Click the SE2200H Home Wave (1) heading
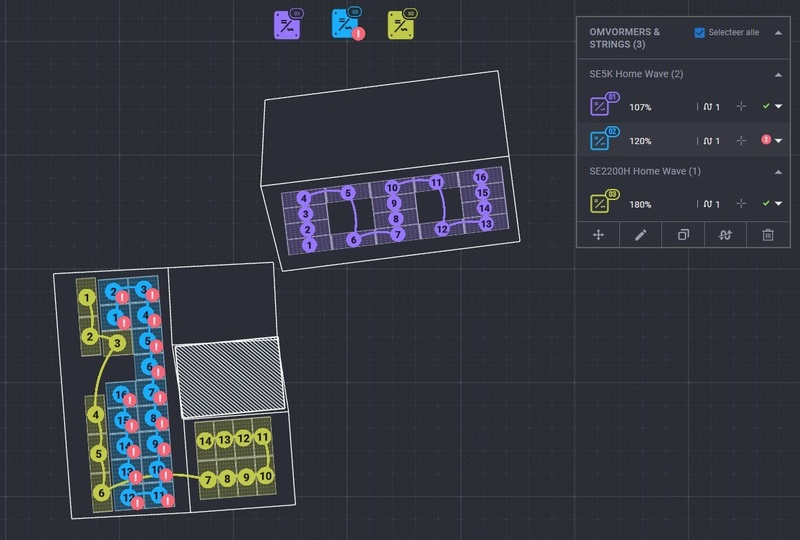Image resolution: width=800 pixels, height=540 pixels. pyautogui.click(x=645, y=171)
